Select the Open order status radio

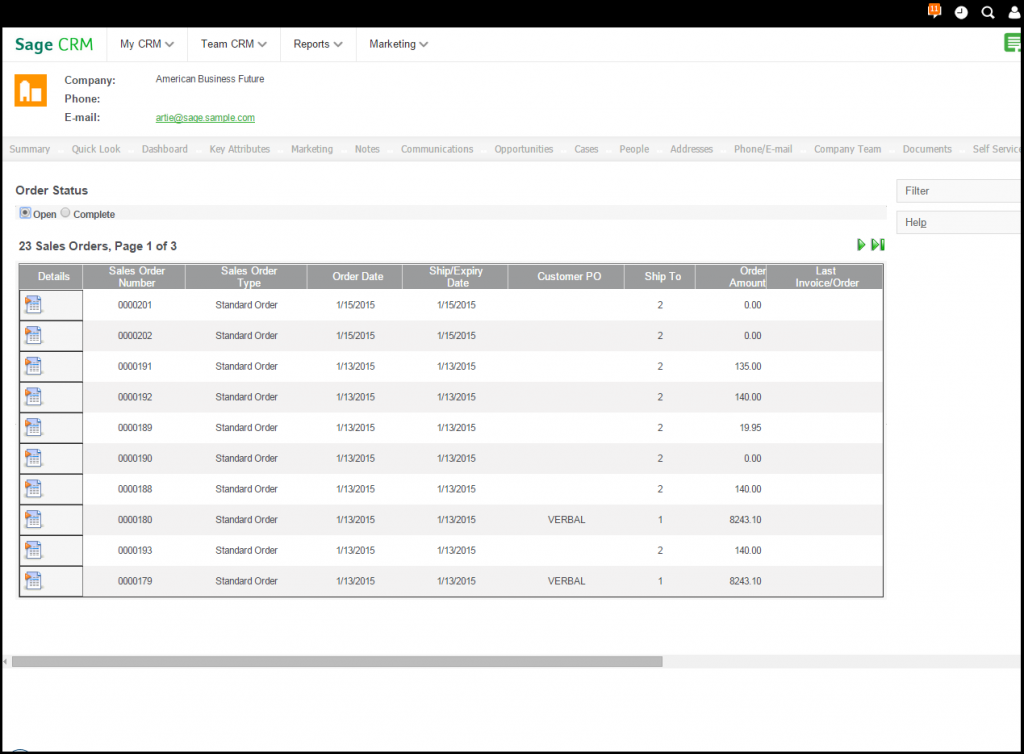tap(25, 213)
